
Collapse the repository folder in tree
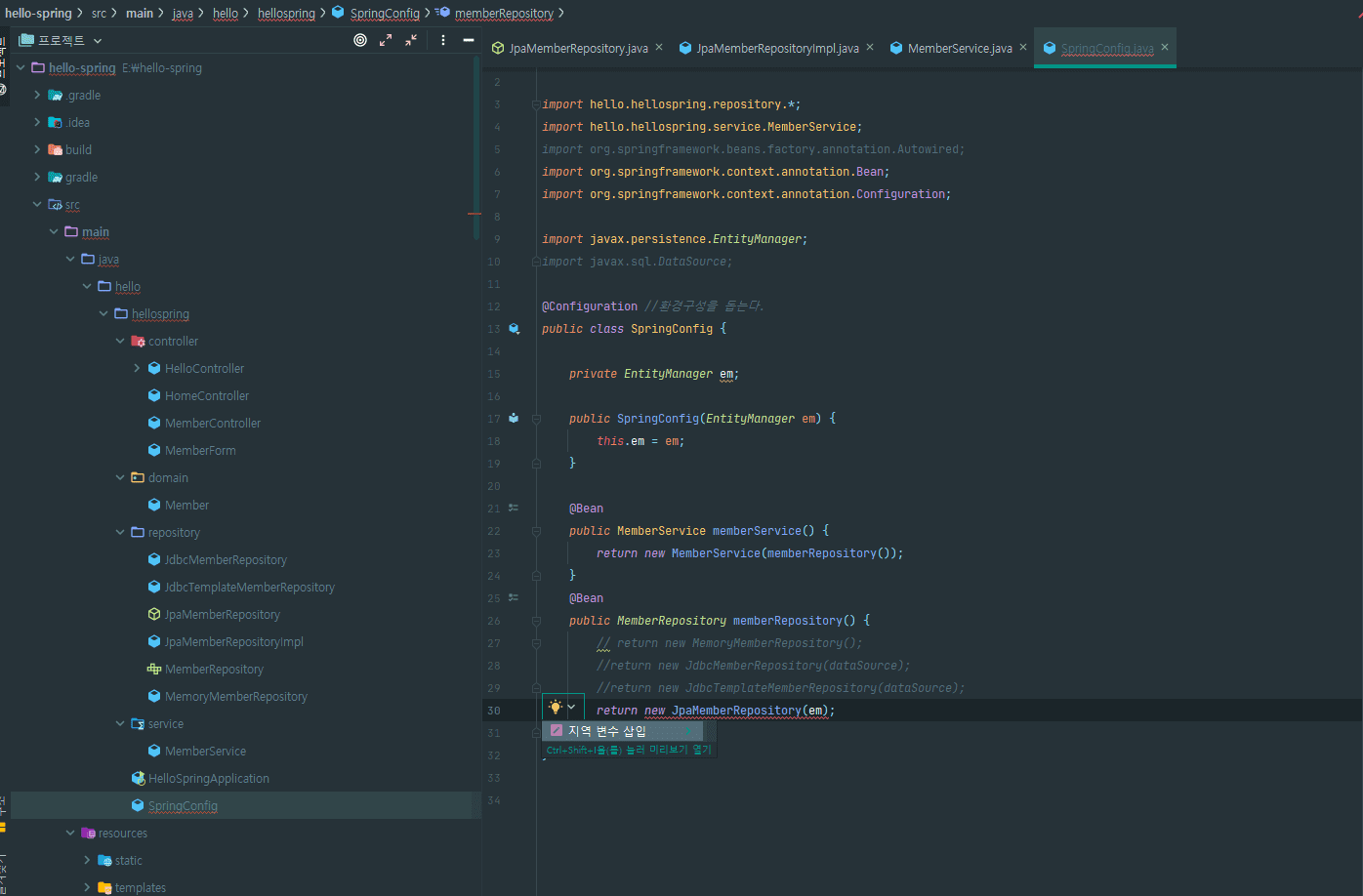120,532
